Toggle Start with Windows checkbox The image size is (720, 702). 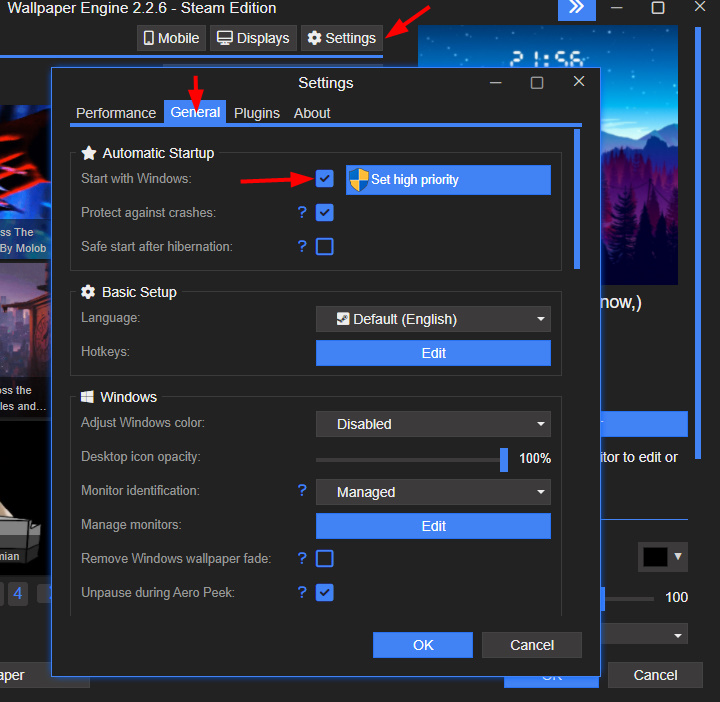[324, 179]
